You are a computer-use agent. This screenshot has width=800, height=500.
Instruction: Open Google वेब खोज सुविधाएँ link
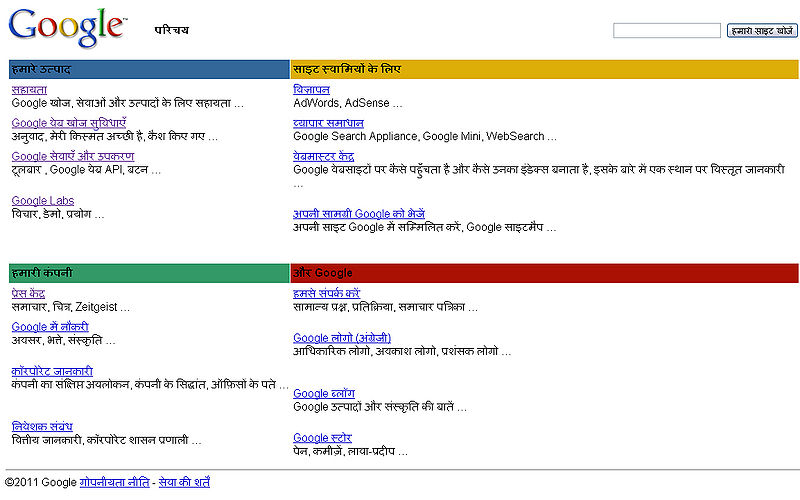[69, 123]
